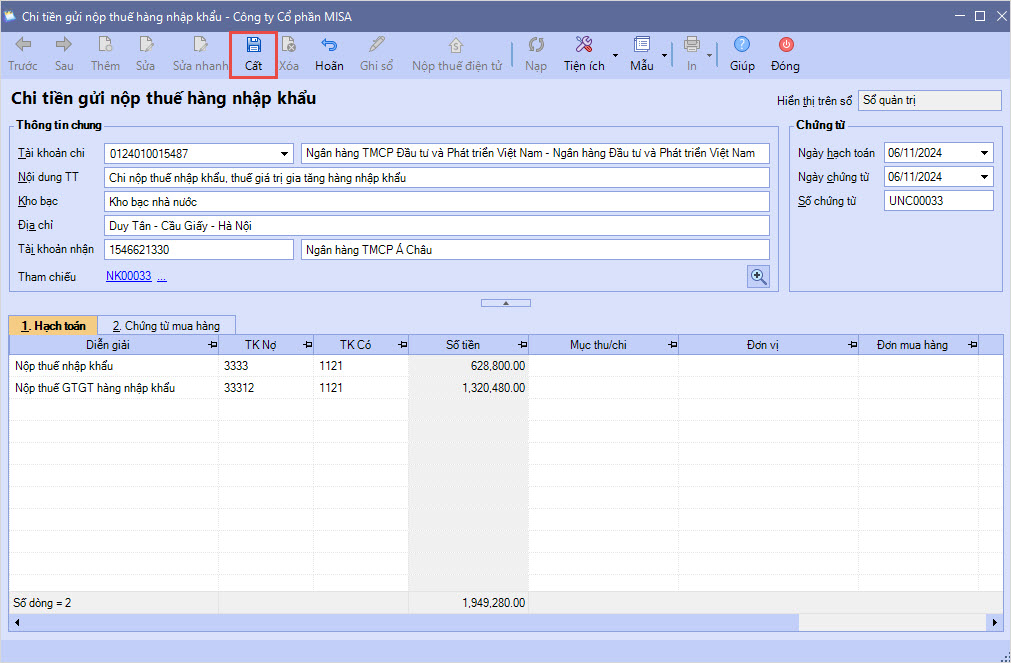The height and width of the screenshot is (663, 1011).
Task: Switch to Chứng từ mua hàng tab
Action: (166, 325)
